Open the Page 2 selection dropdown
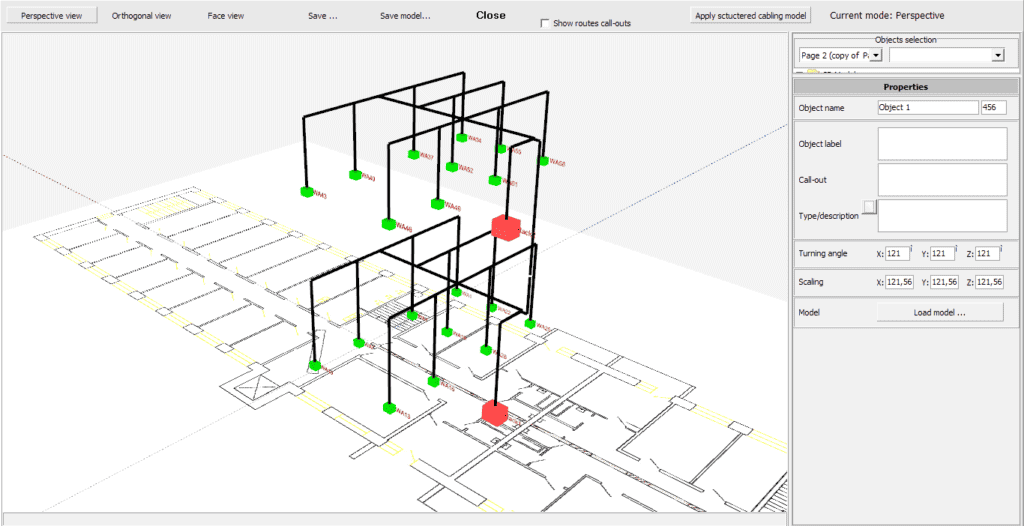 pyautogui.click(x=876, y=56)
